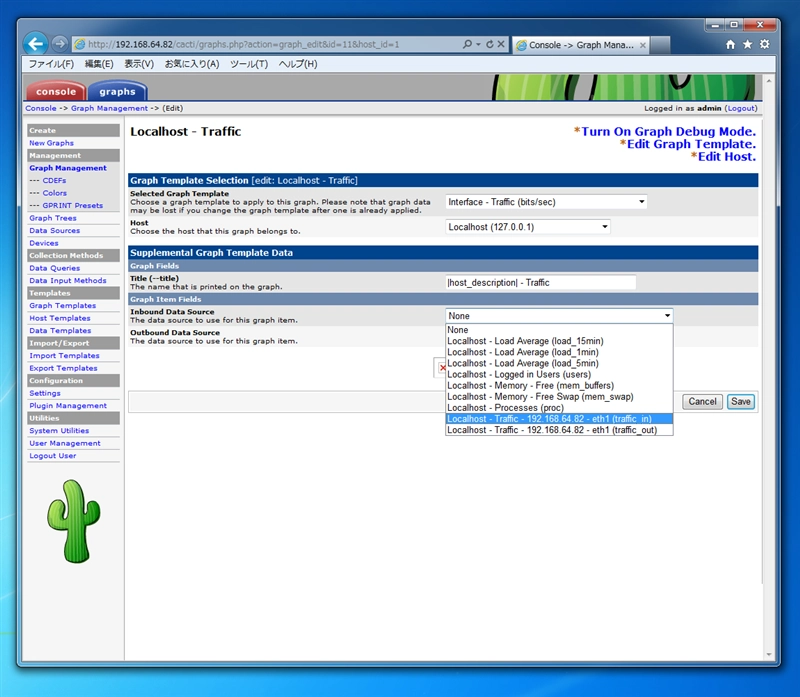Open the ファイル(F) menu
This screenshot has width=800, height=697.
[x=51, y=64]
